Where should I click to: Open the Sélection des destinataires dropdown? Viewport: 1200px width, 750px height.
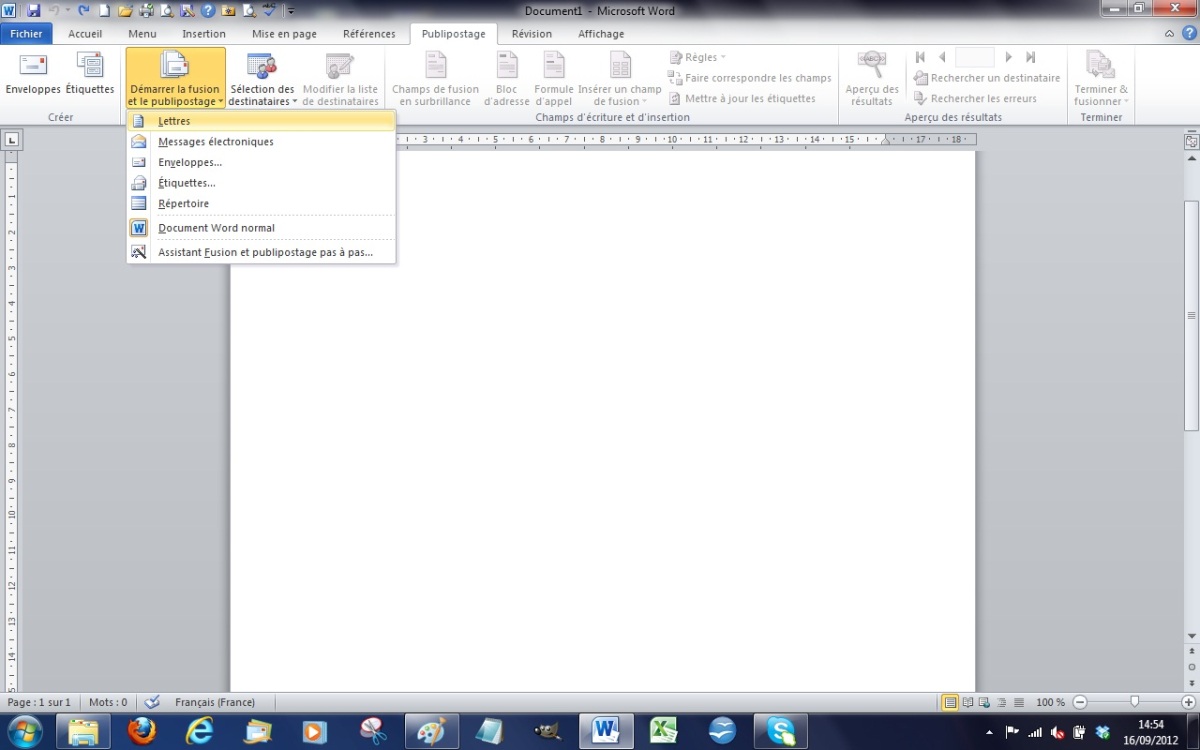coord(262,78)
